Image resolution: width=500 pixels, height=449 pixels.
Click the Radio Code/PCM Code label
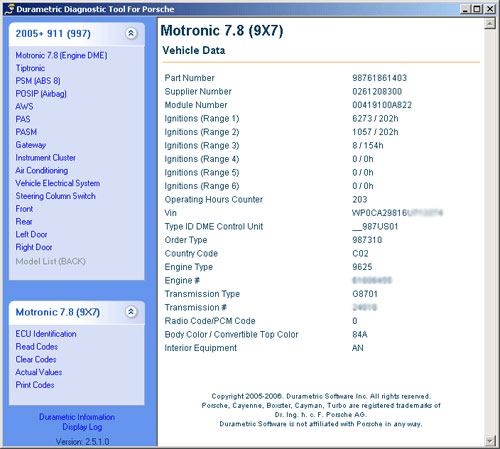[x=210, y=321]
